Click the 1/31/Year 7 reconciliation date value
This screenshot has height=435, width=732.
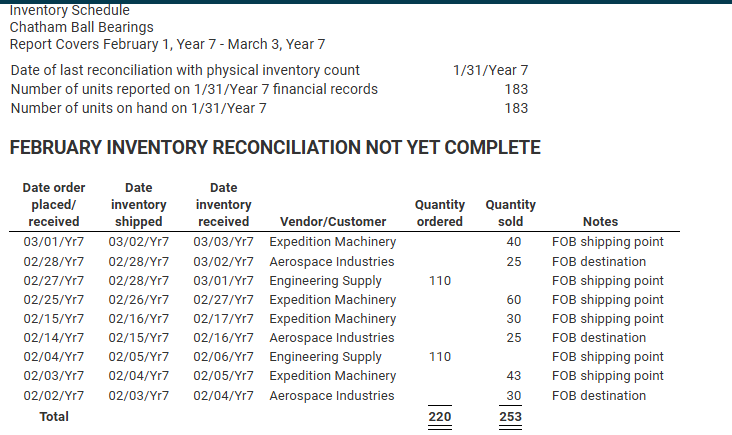[x=491, y=70]
